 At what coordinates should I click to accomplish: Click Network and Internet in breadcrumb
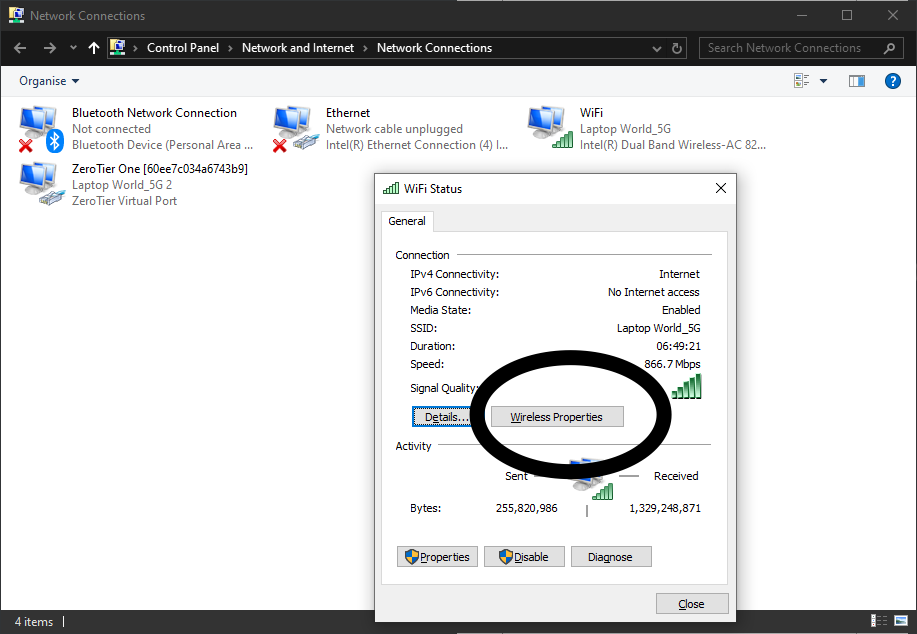(299, 48)
